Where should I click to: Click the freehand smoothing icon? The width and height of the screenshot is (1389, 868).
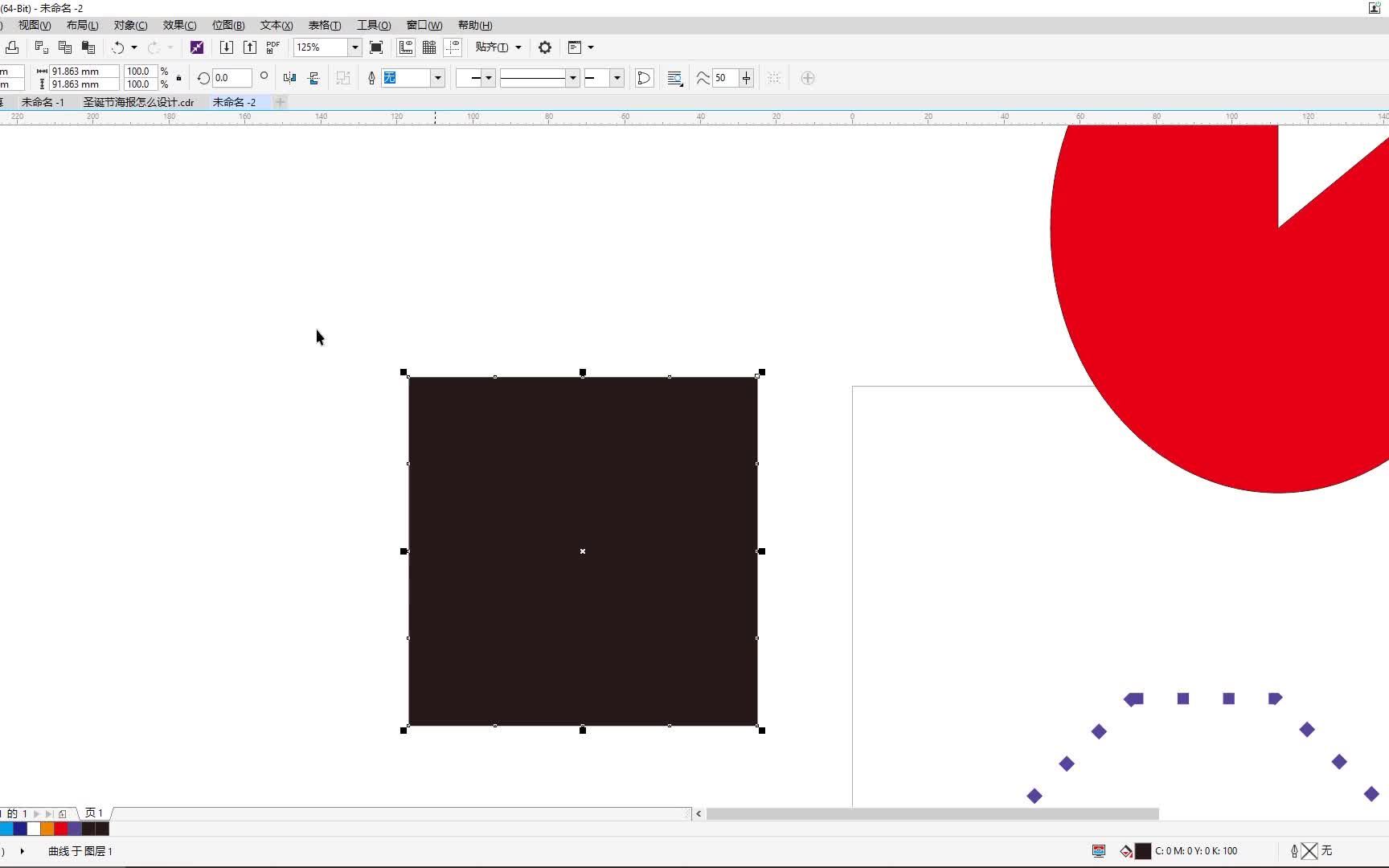703,78
